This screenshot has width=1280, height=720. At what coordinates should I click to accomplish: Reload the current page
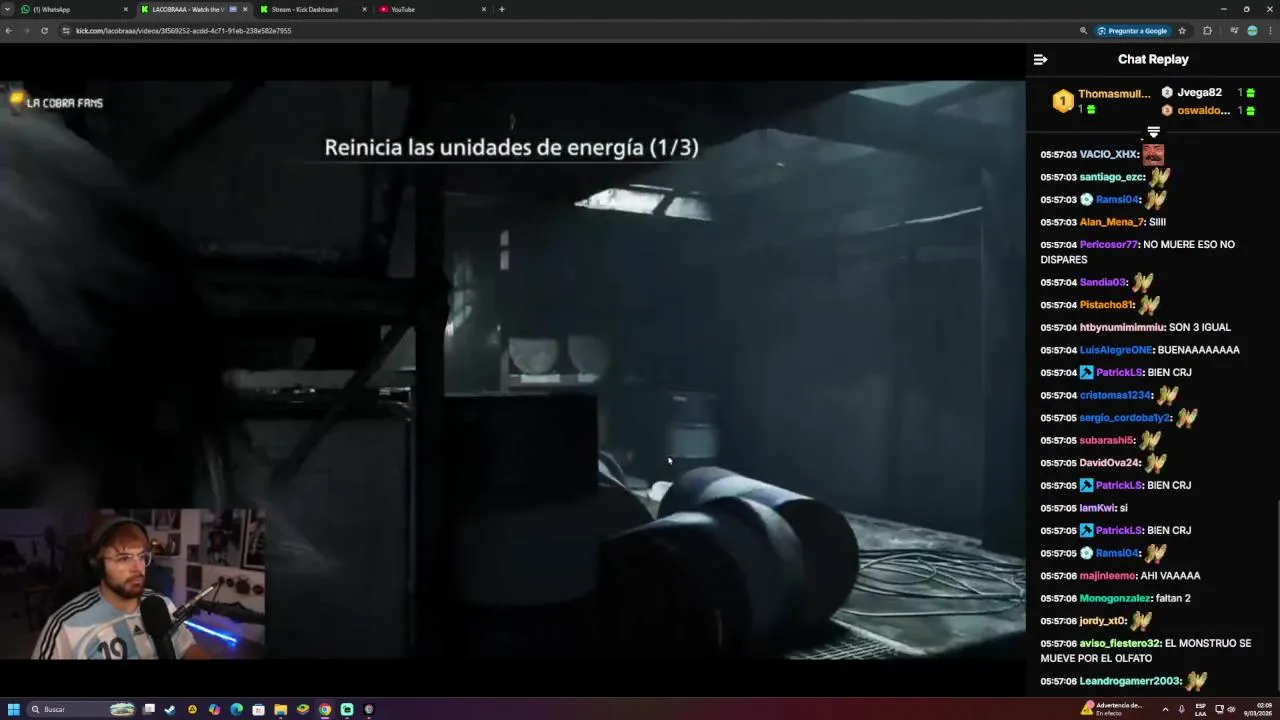coord(44,31)
